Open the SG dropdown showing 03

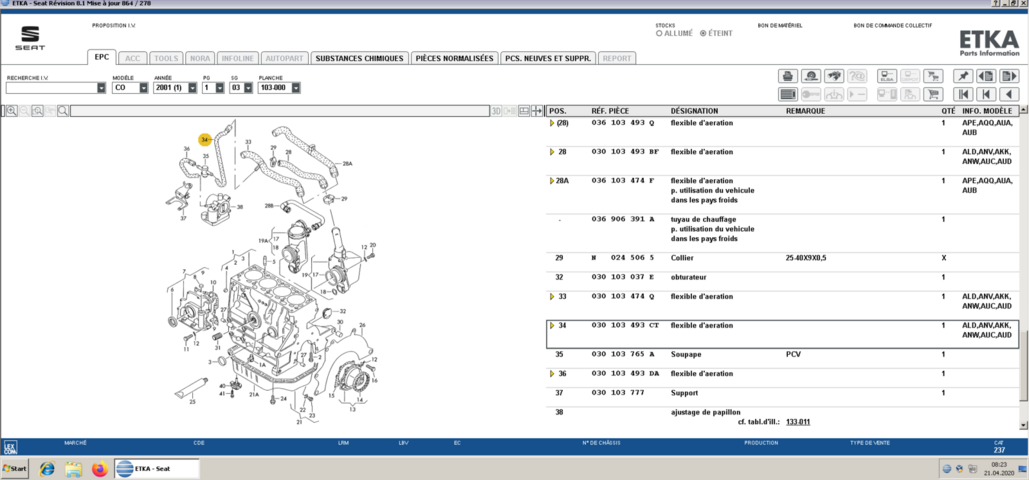click(248, 87)
